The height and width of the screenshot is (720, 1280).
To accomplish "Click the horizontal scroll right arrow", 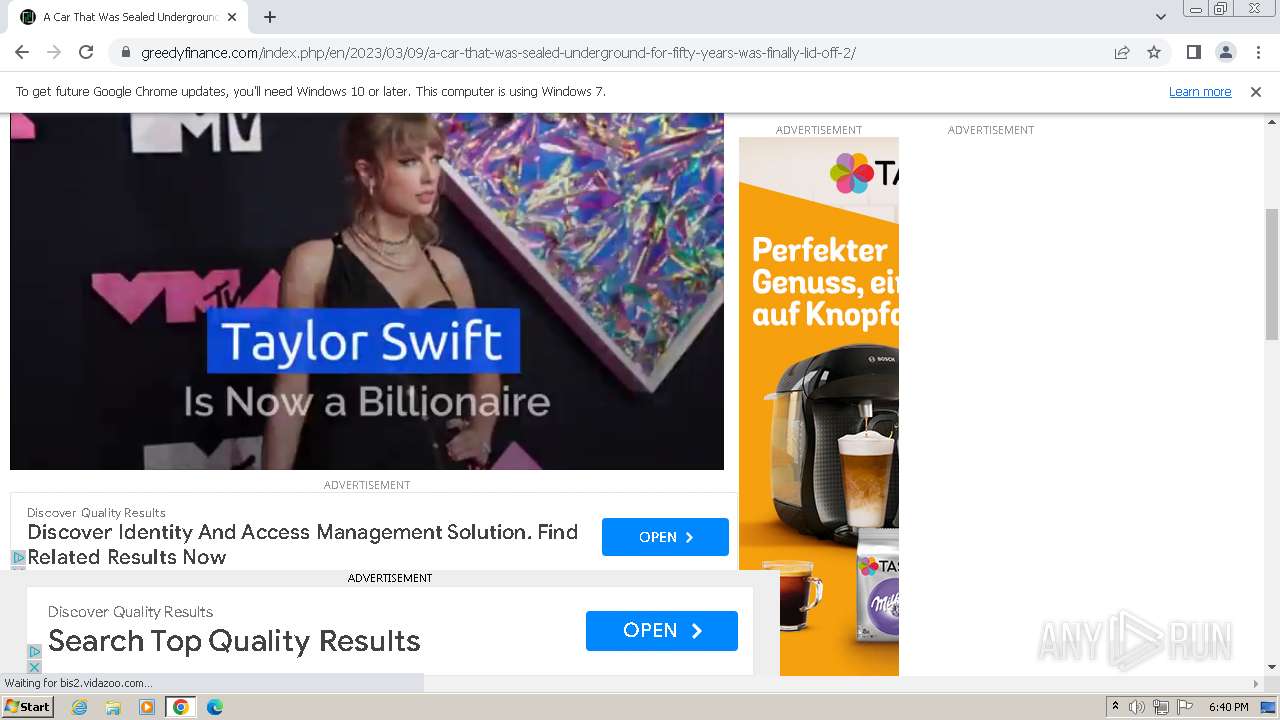I will [x=1256, y=684].
